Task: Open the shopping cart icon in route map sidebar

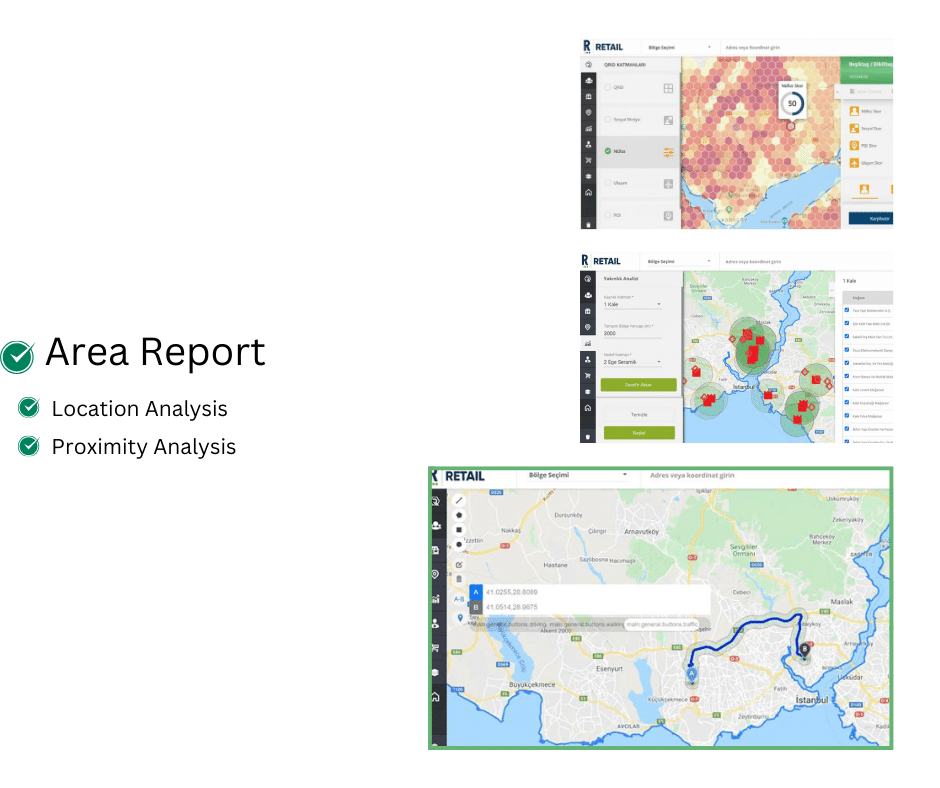Action: coord(436,648)
